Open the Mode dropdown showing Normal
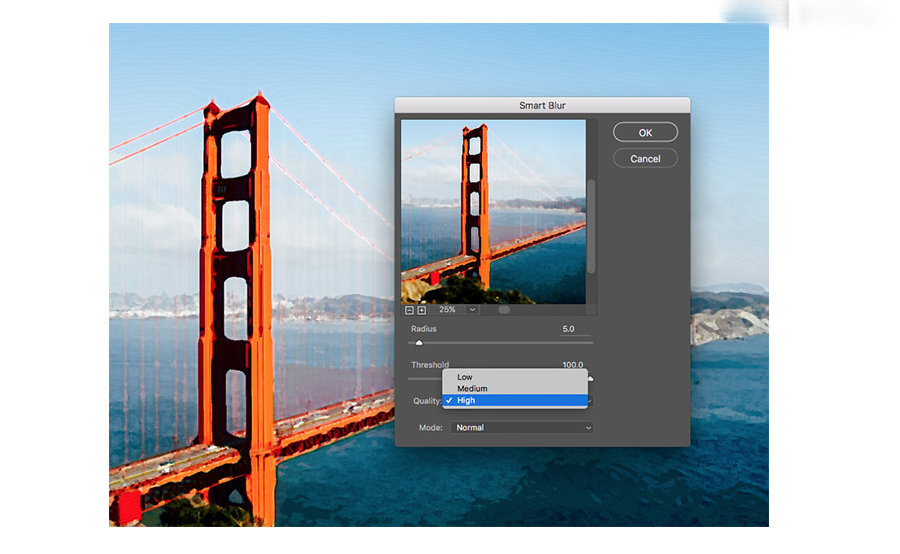900x554 pixels. [522, 428]
